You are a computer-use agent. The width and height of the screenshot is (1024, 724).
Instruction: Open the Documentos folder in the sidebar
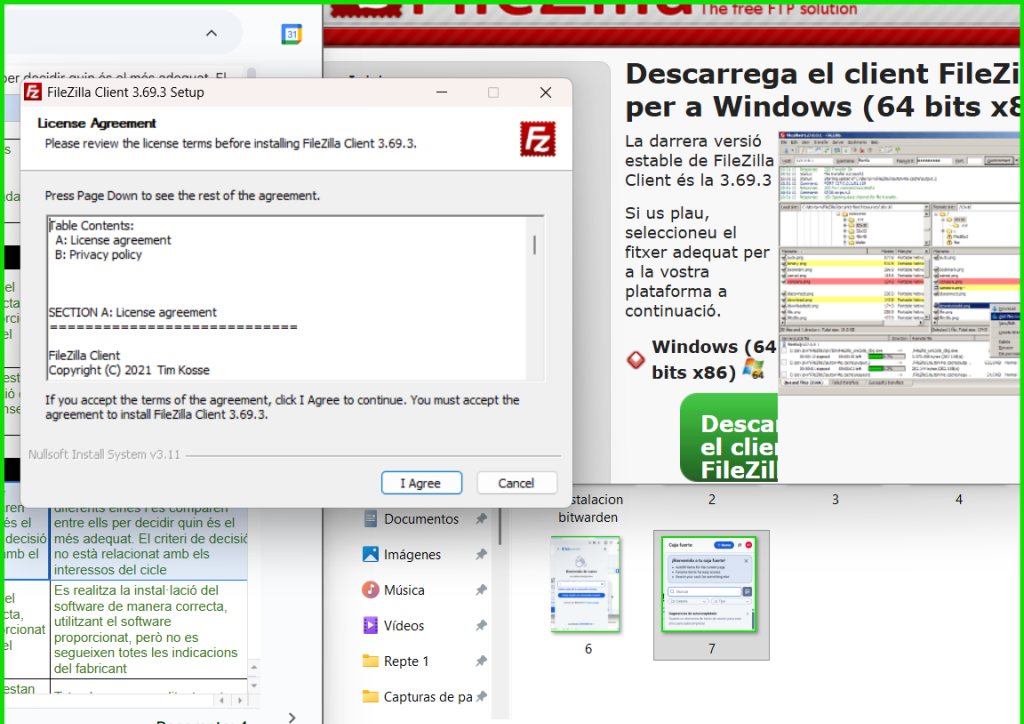(421, 519)
